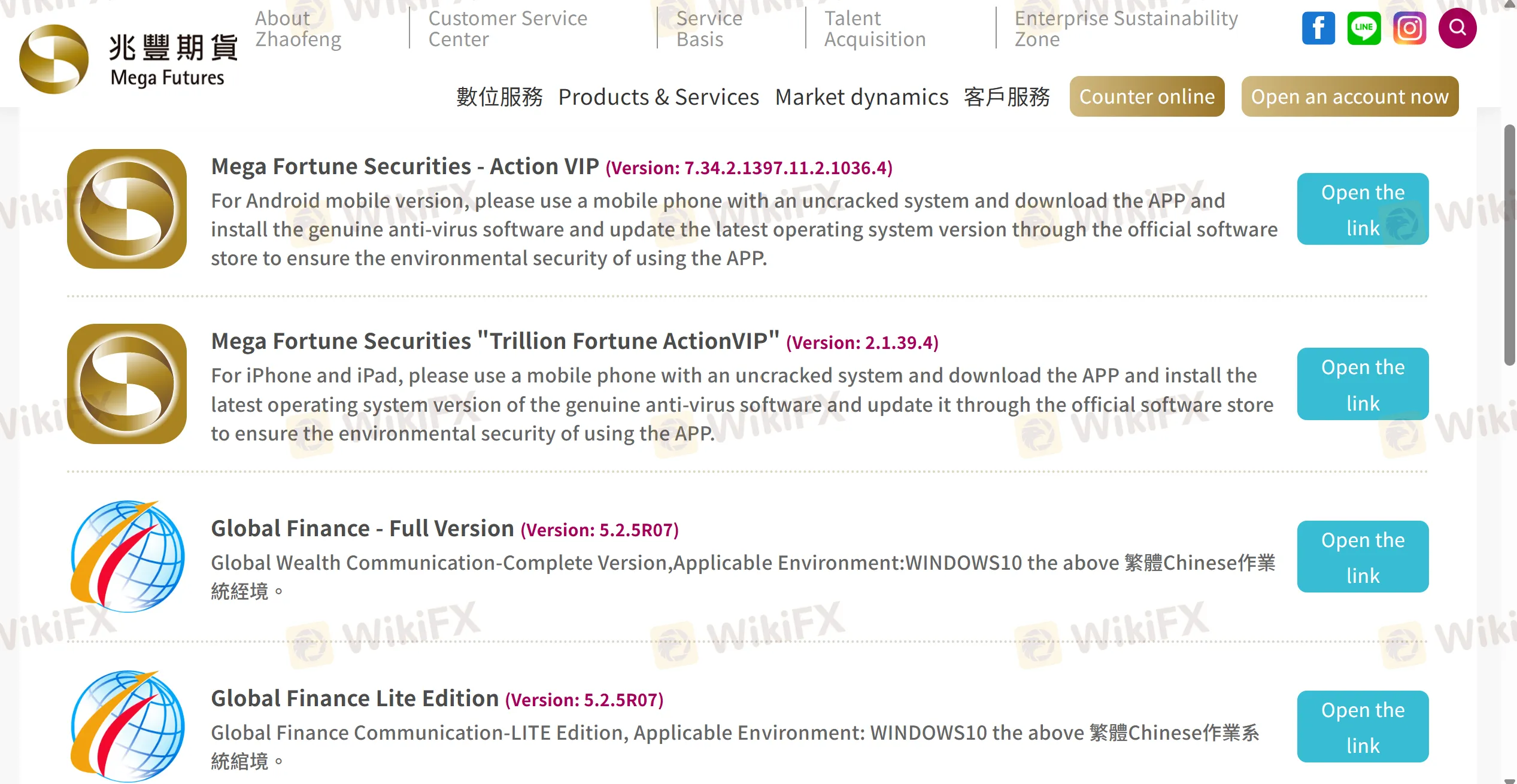Click the Trillion Fortune ActionVIP app icon

pos(127,384)
